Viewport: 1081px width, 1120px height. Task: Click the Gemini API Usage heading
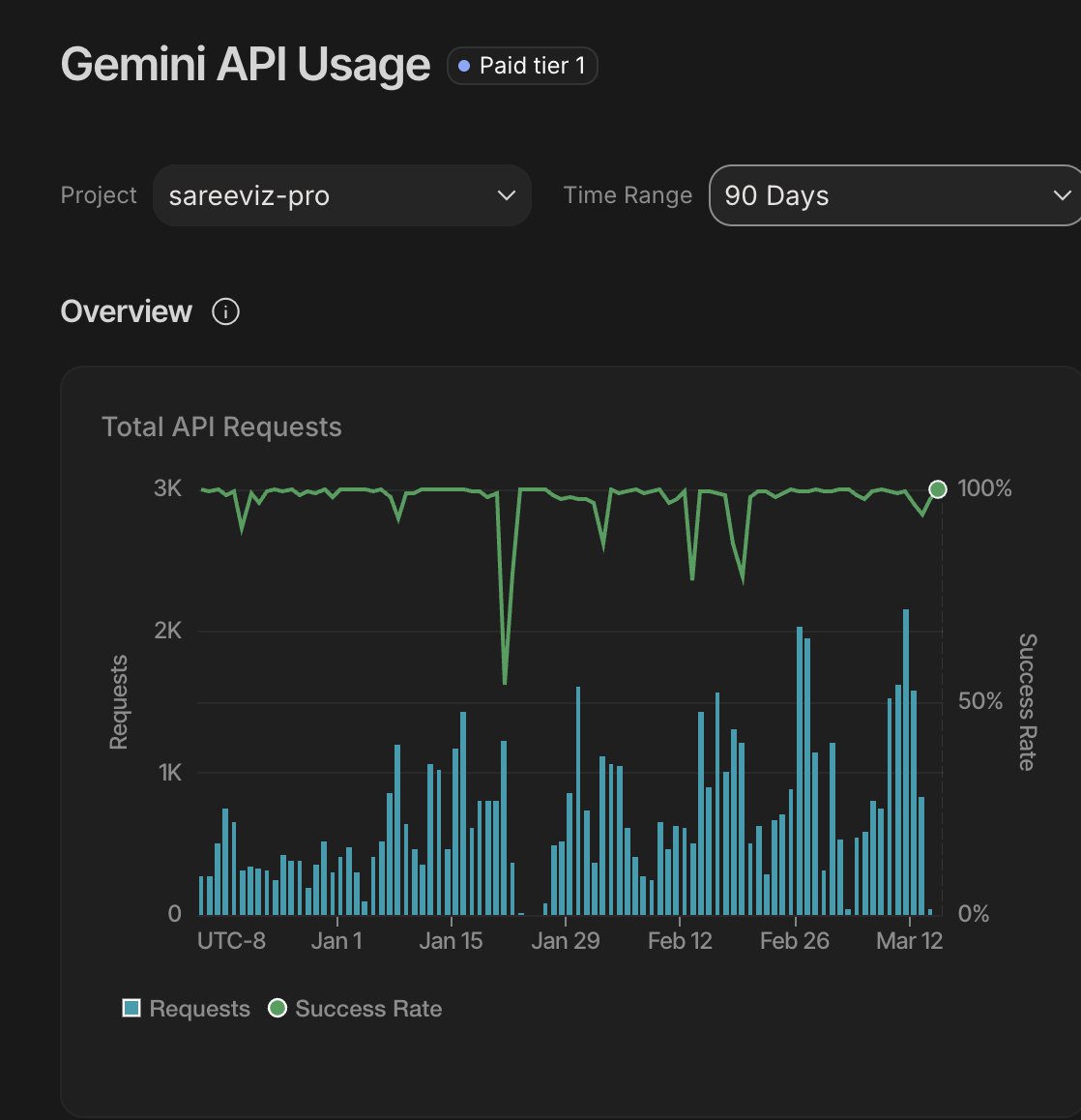click(x=246, y=64)
